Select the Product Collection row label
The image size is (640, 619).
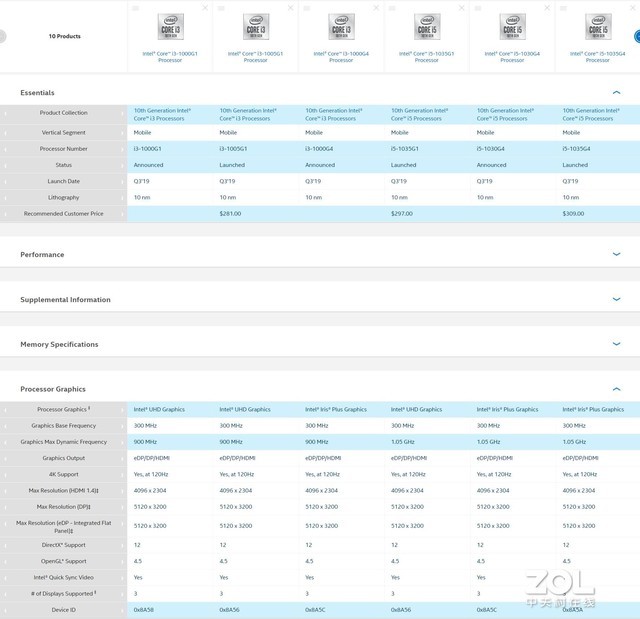click(x=63, y=113)
